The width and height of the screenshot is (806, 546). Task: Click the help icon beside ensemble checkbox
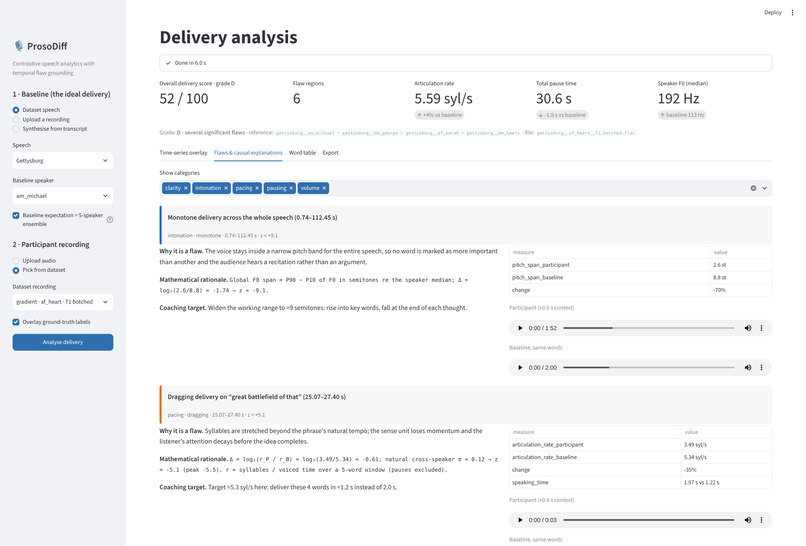(110, 220)
